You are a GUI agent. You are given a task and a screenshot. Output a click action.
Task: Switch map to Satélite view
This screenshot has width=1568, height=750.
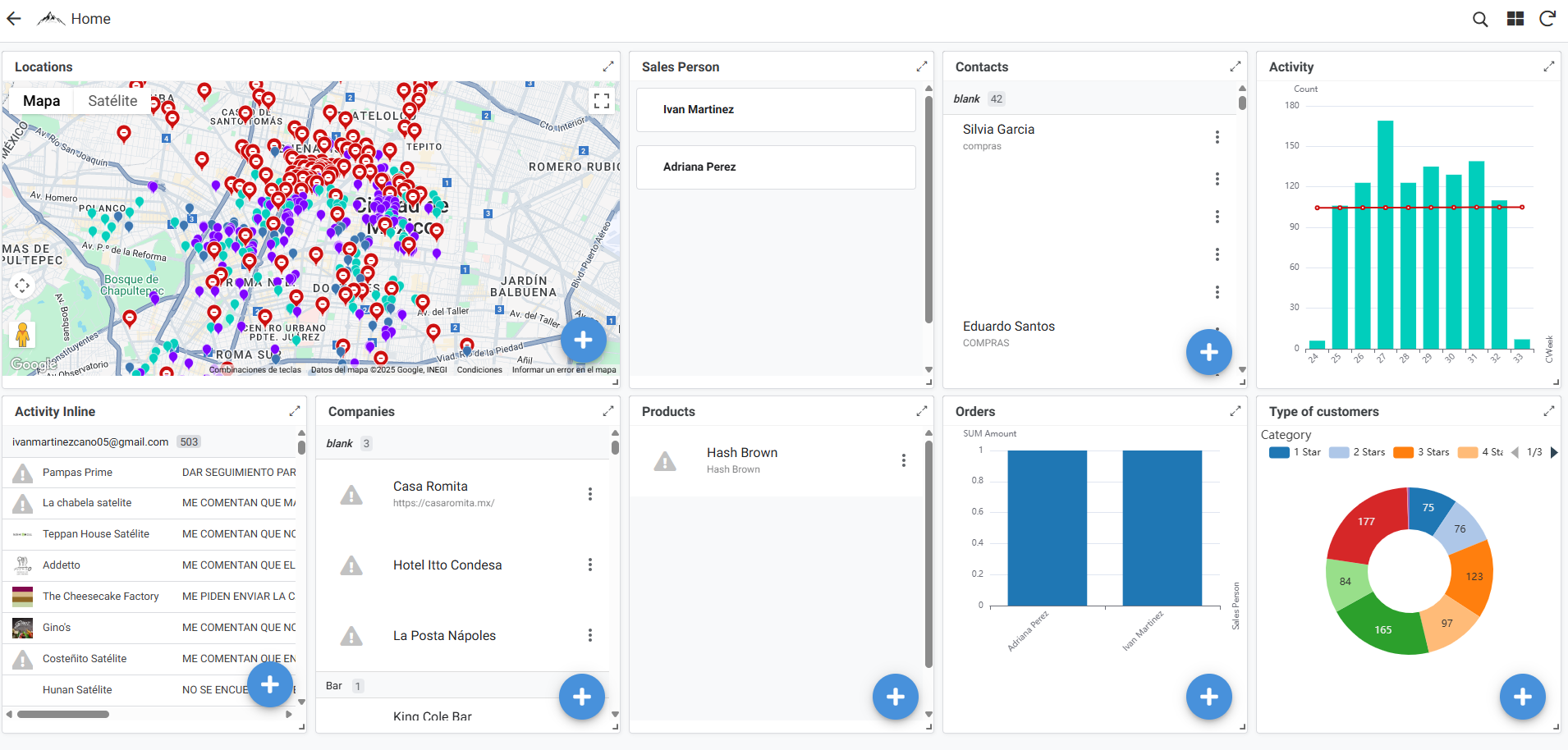(112, 101)
